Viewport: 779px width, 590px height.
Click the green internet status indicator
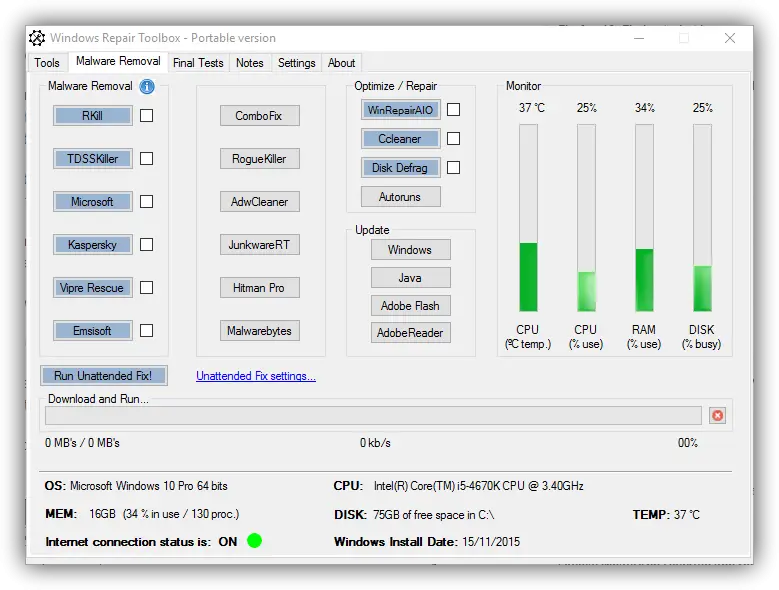254,540
